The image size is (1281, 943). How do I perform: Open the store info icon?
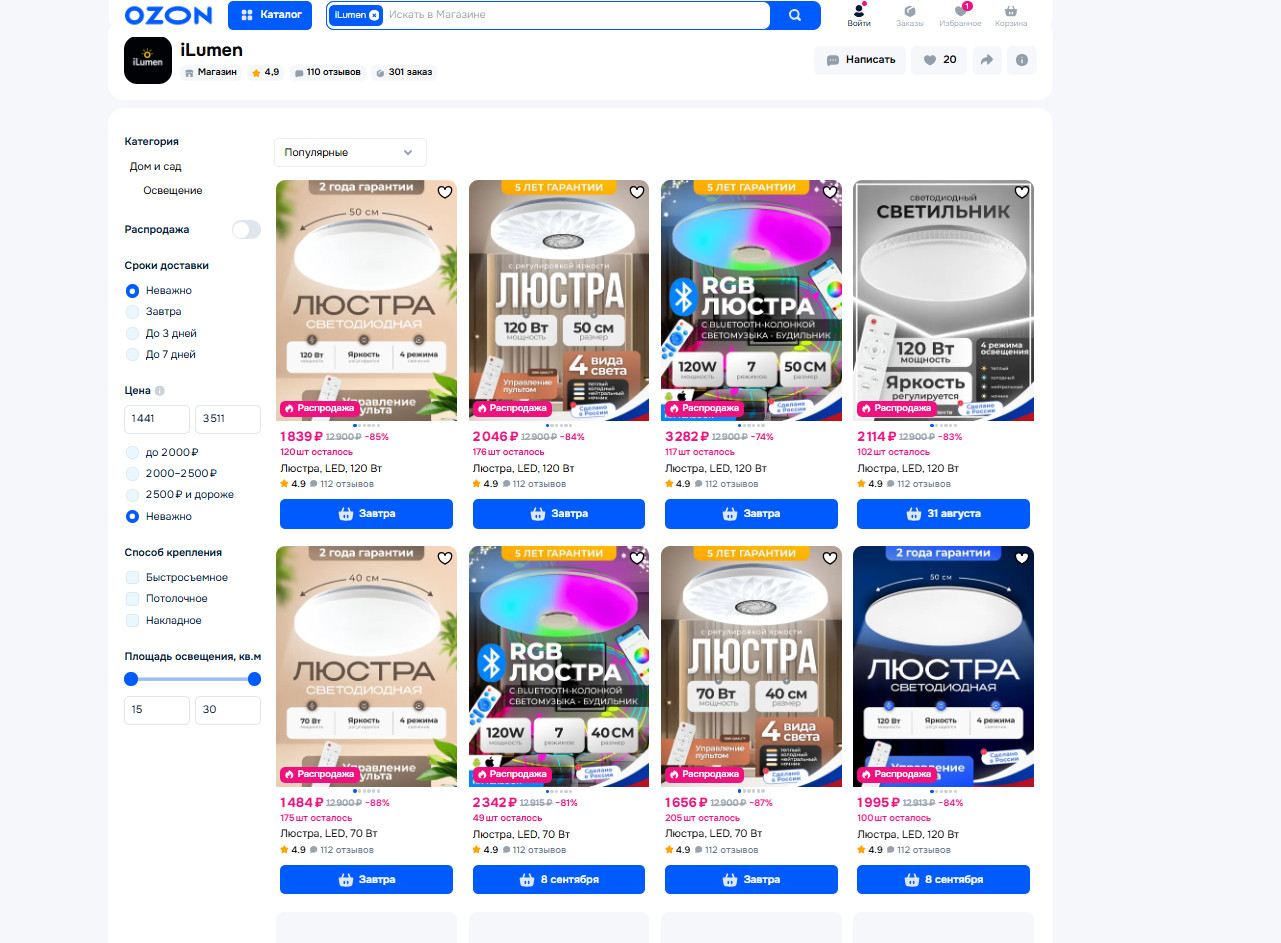point(1022,60)
